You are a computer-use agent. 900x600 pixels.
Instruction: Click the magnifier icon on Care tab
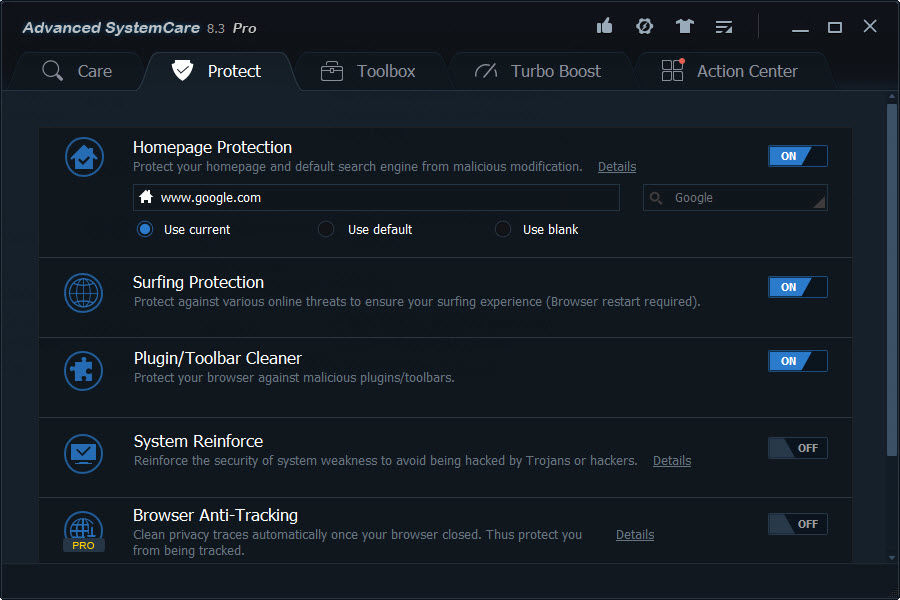52,71
